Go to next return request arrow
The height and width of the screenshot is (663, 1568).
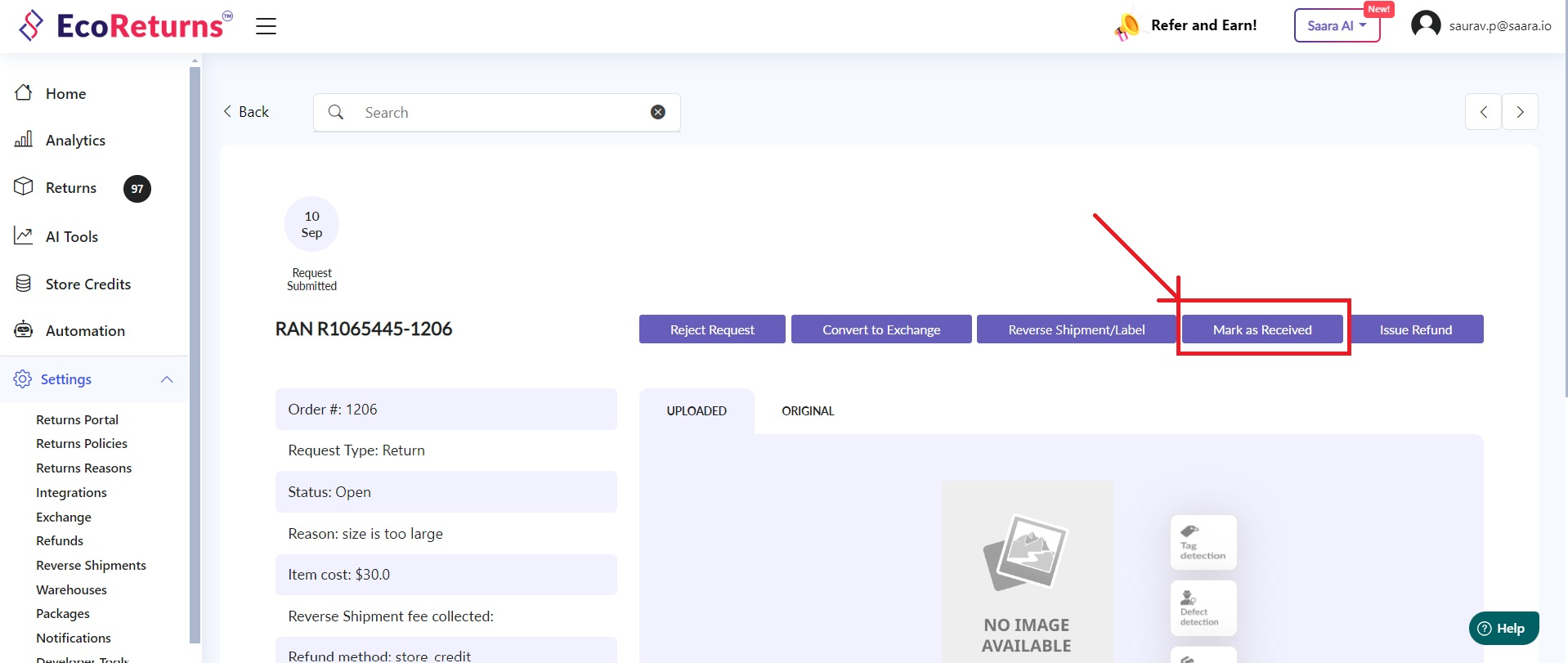[1520, 112]
